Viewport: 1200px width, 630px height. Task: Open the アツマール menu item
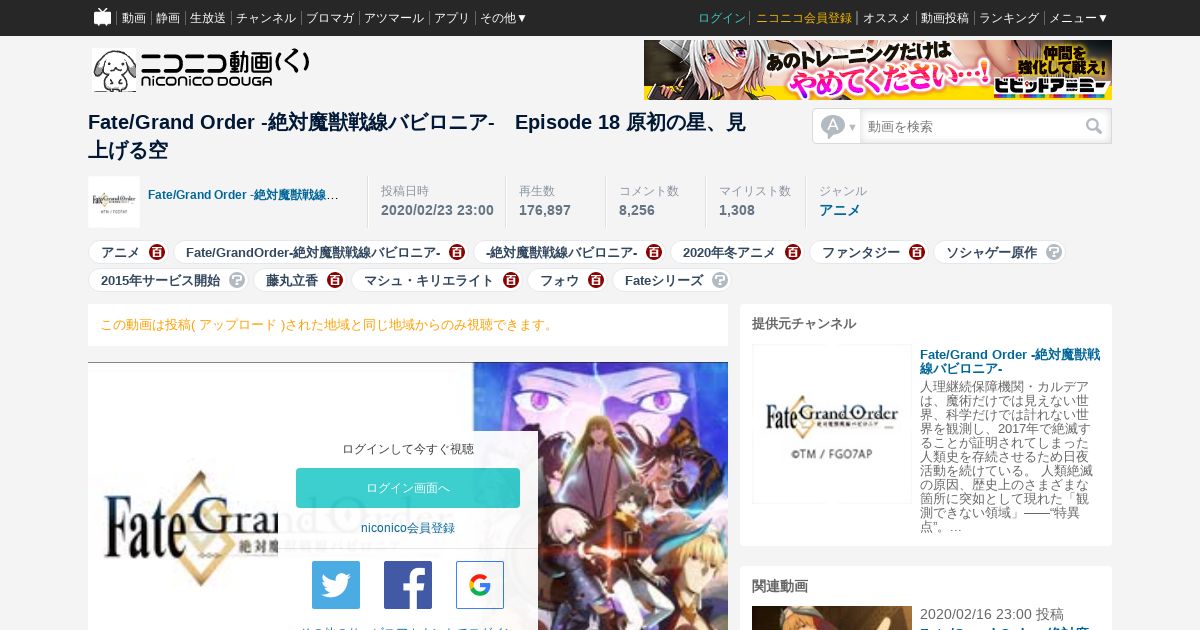coord(394,18)
